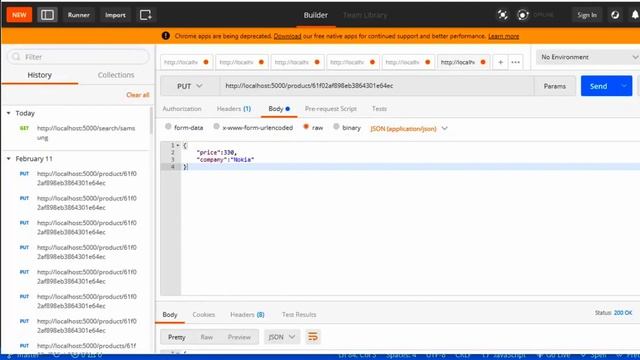The width and height of the screenshot is (640, 360).
Task: Switch to the Team Library tab
Action: (x=365, y=15)
